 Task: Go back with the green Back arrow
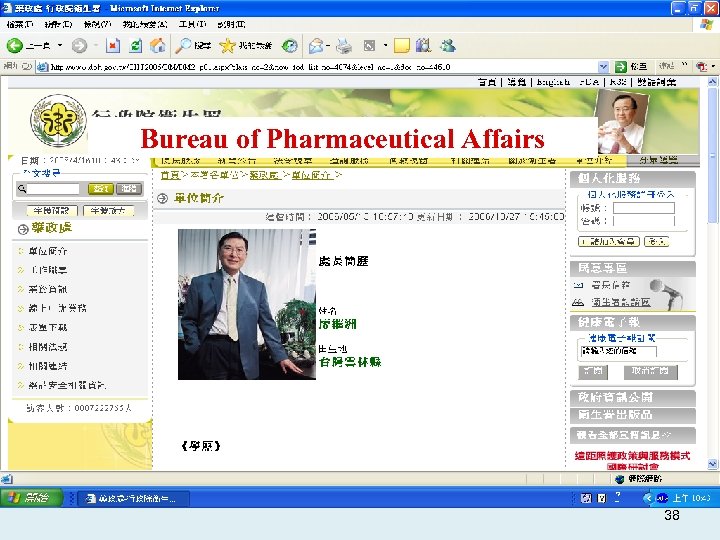click(x=15, y=45)
